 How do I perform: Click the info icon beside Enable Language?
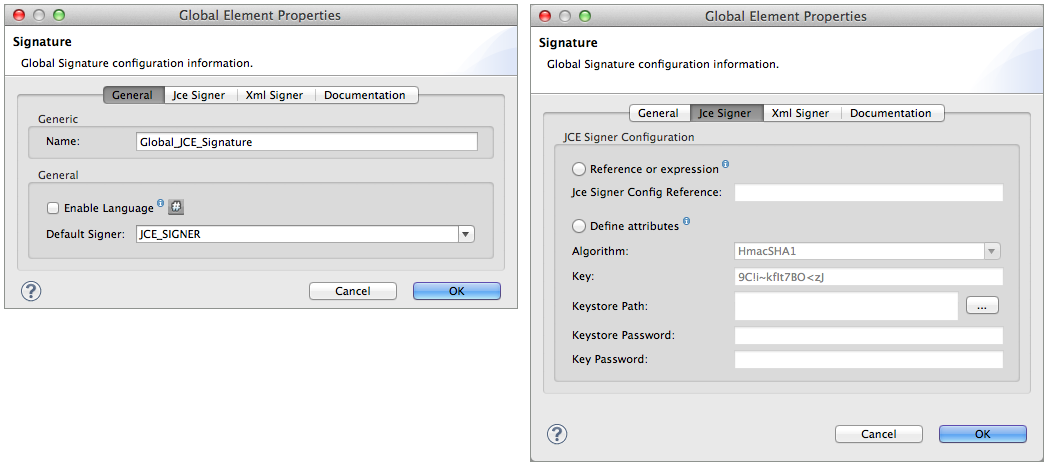coord(160,203)
